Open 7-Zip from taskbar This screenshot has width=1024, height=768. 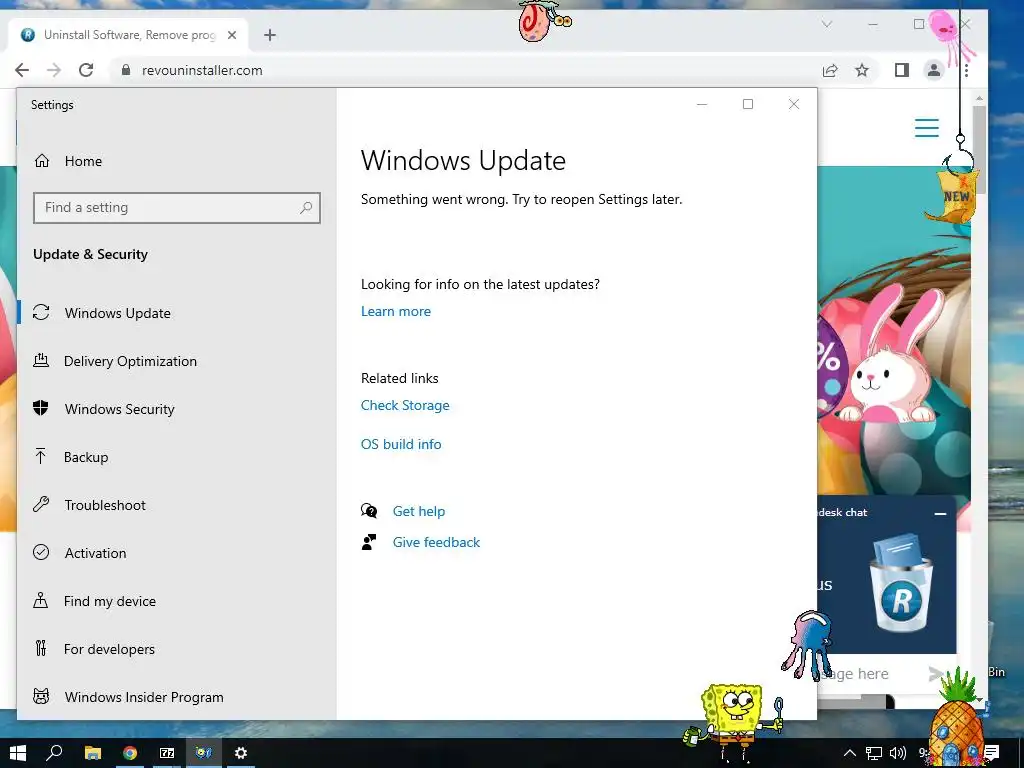pos(167,753)
